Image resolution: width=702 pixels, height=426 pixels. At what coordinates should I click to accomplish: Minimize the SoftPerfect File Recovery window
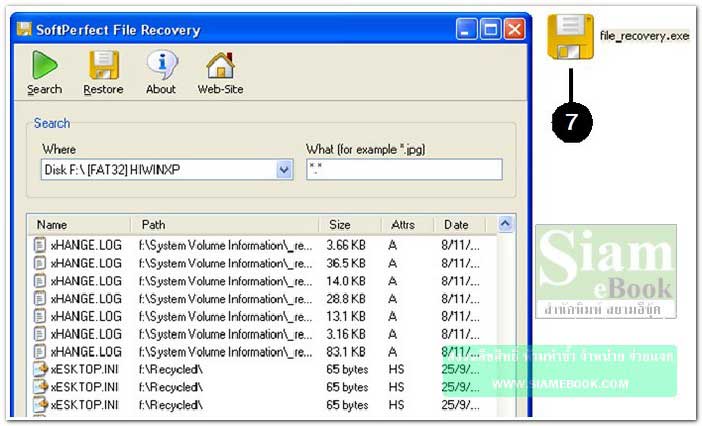coord(467,30)
